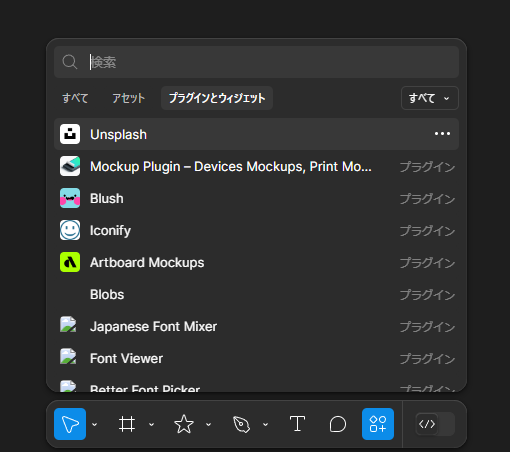Viewport: 510px width, 452px height.
Task: Select the Star shape tool
Action: pyautogui.click(x=184, y=424)
